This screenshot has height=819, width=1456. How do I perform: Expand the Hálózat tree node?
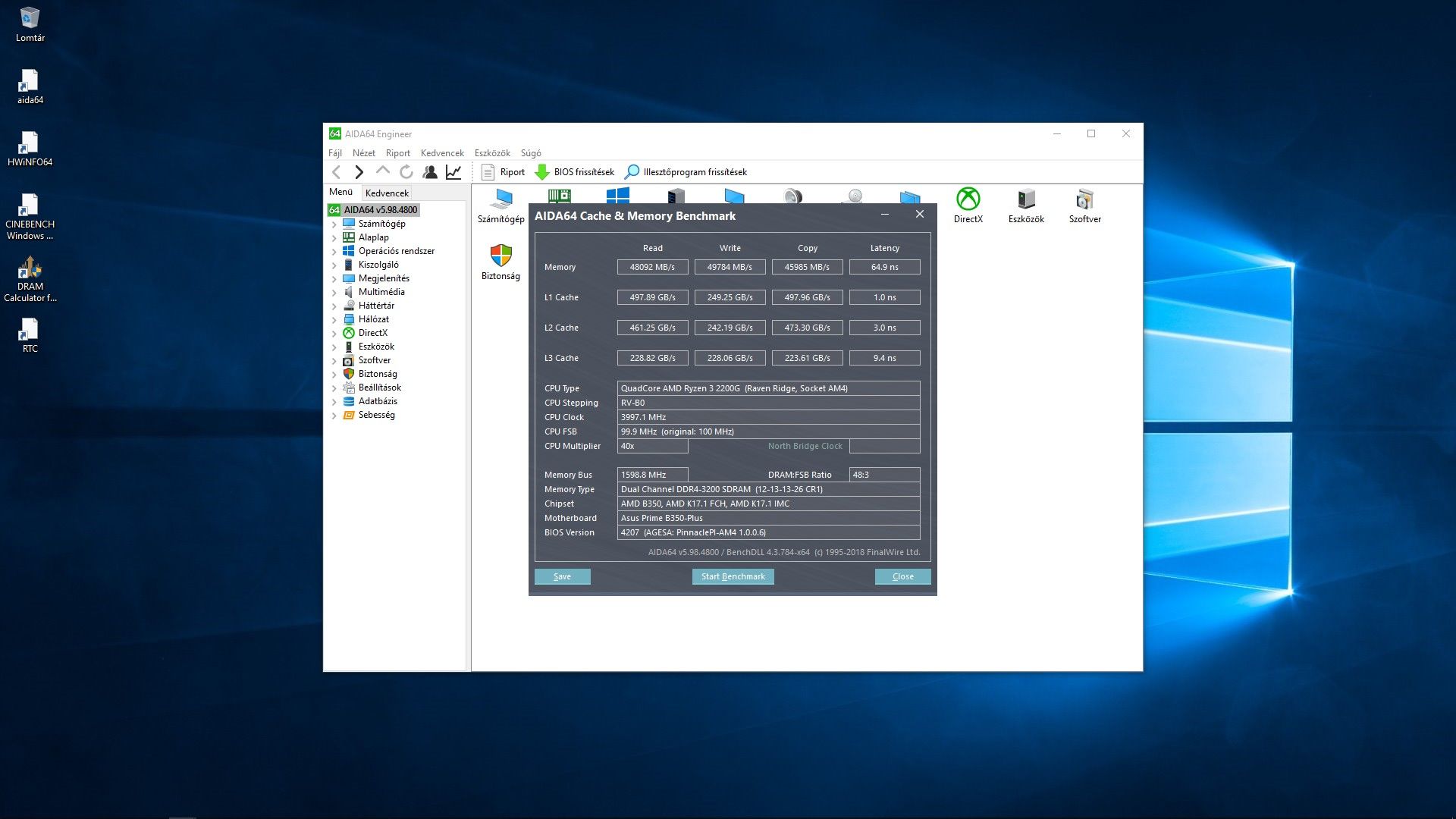click(334, 320)
